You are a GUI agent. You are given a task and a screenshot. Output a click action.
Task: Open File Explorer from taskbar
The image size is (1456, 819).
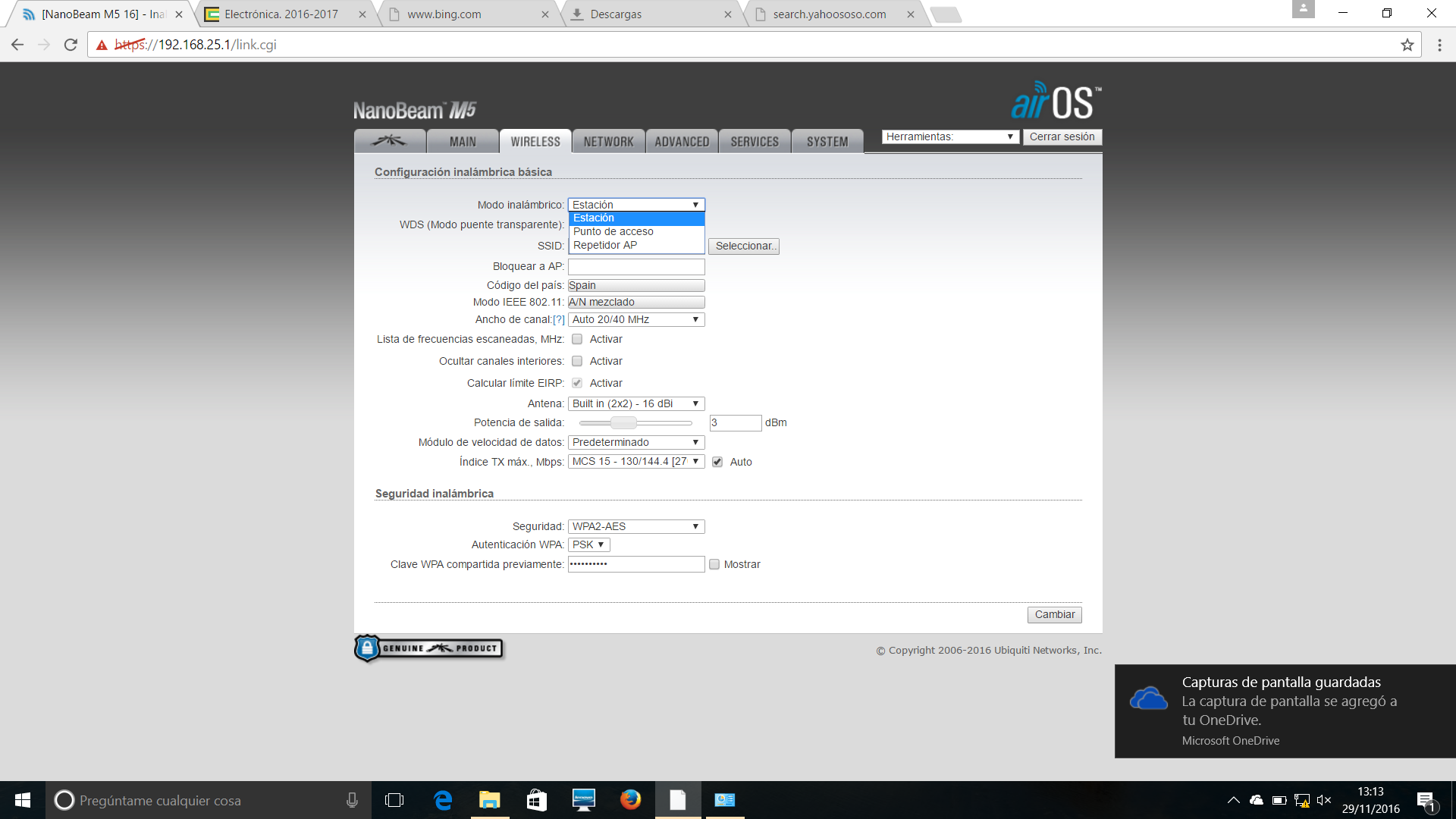tap(490, 800)
